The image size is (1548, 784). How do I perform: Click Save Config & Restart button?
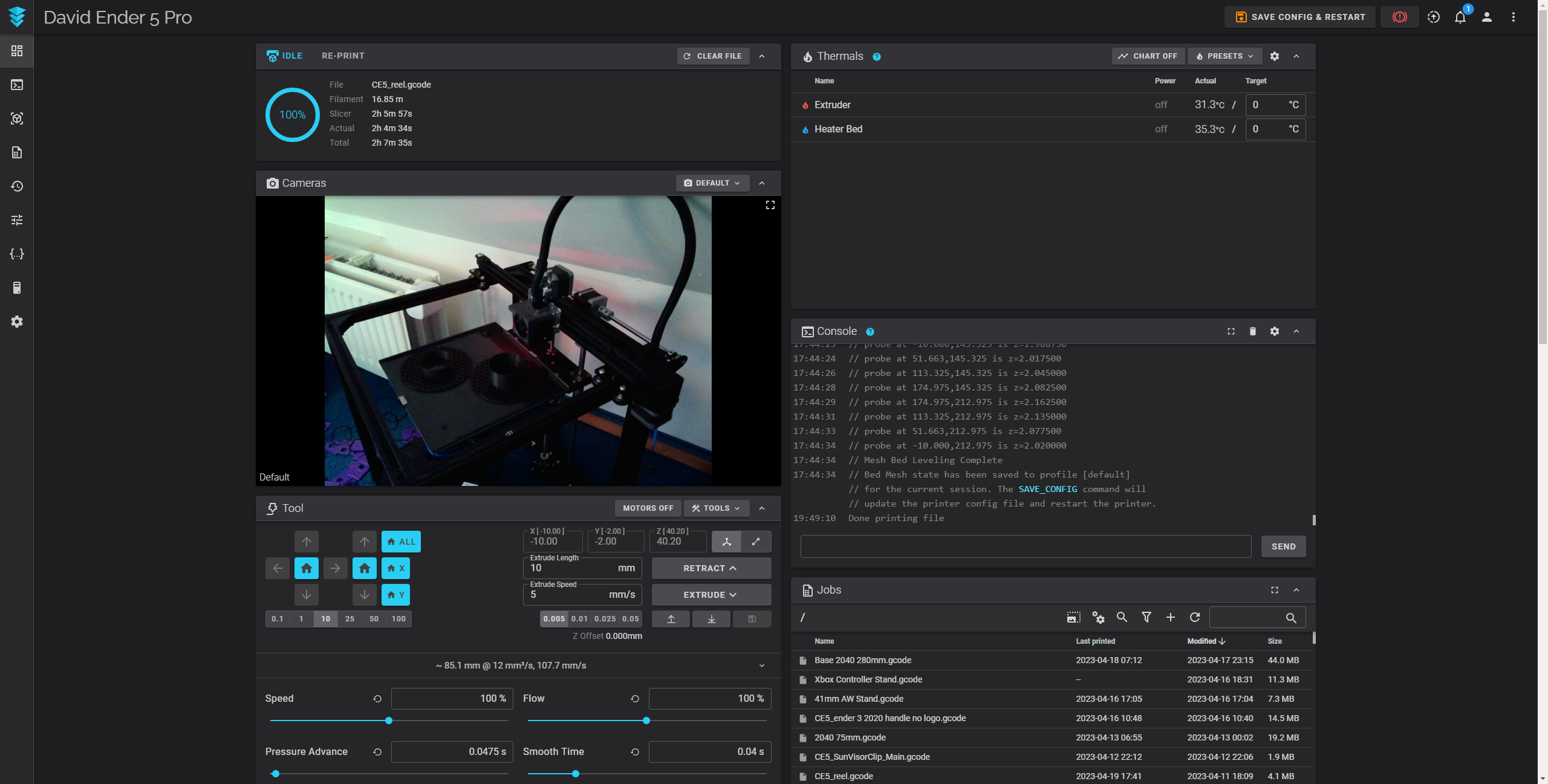click(1299, 17)
